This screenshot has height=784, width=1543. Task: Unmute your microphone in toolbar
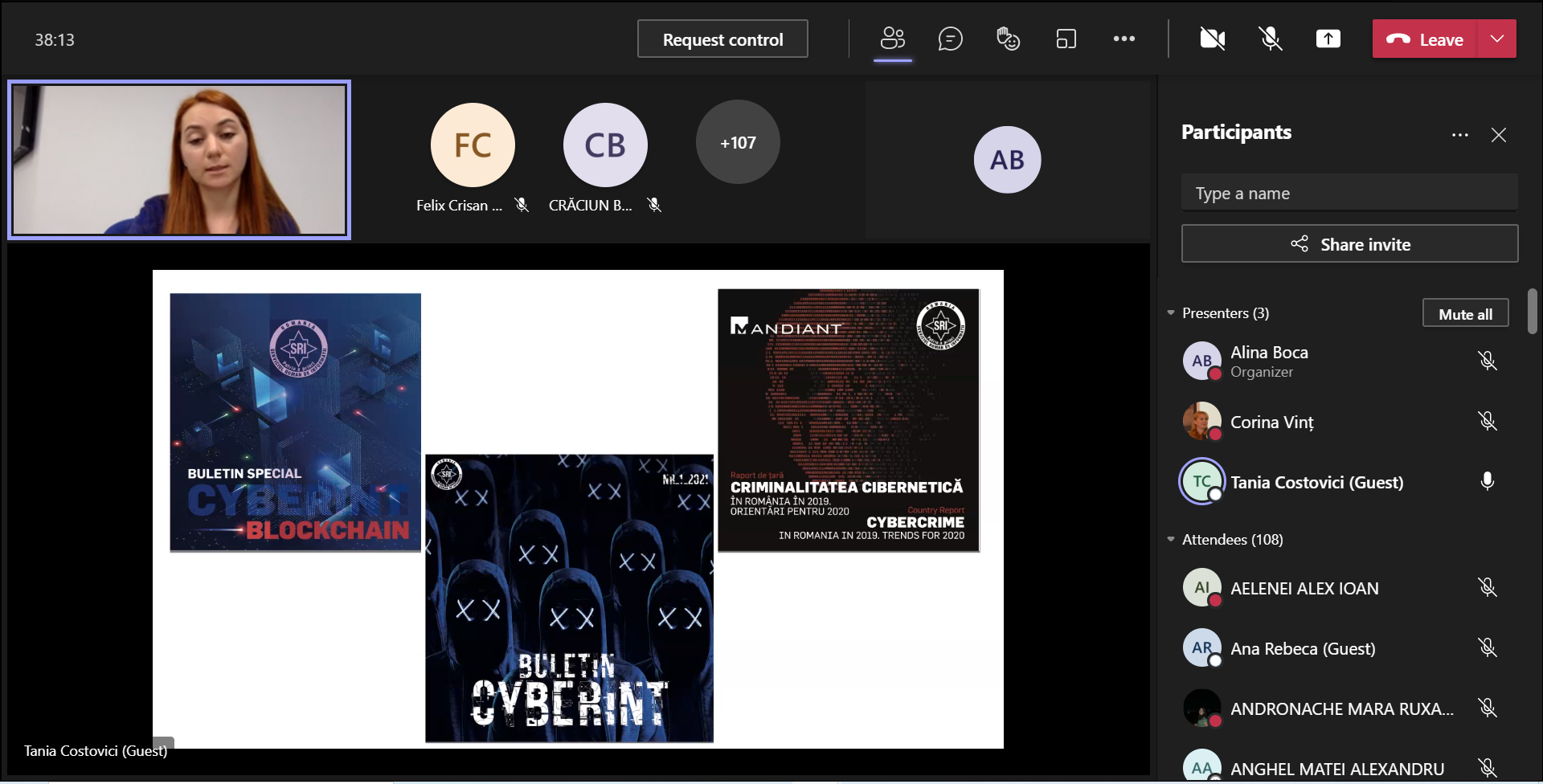click(x=1270, y=39)
